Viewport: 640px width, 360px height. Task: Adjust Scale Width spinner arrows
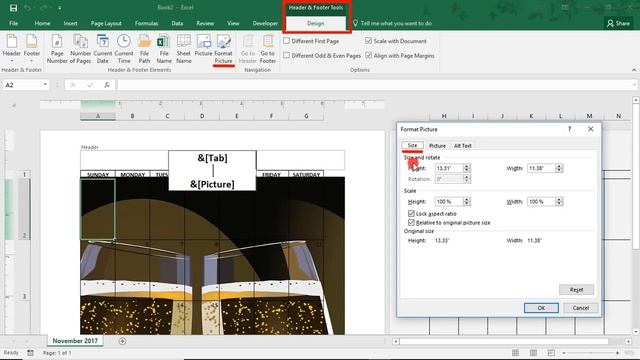click(x=559, y=202)
